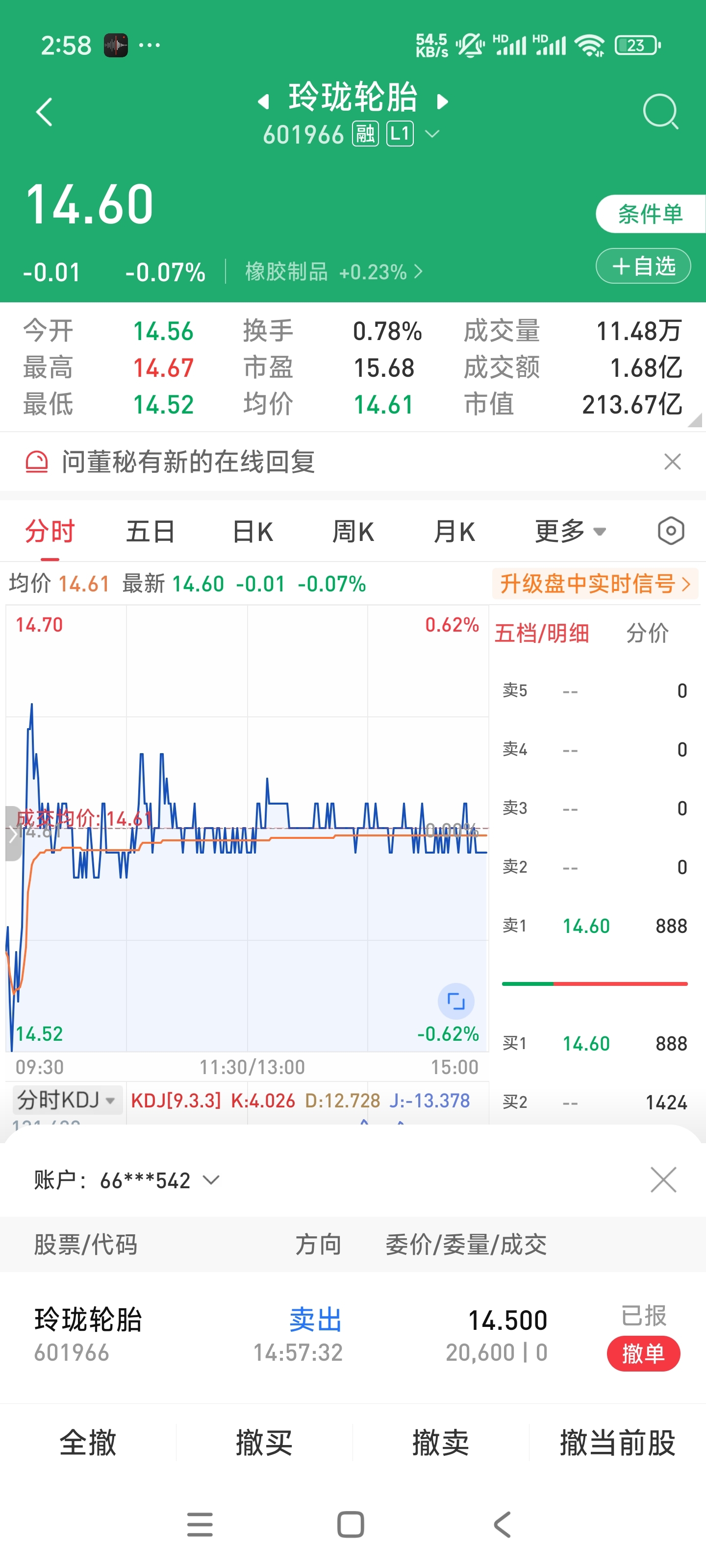Tap 撤买 cancel buy orders

264,1443
